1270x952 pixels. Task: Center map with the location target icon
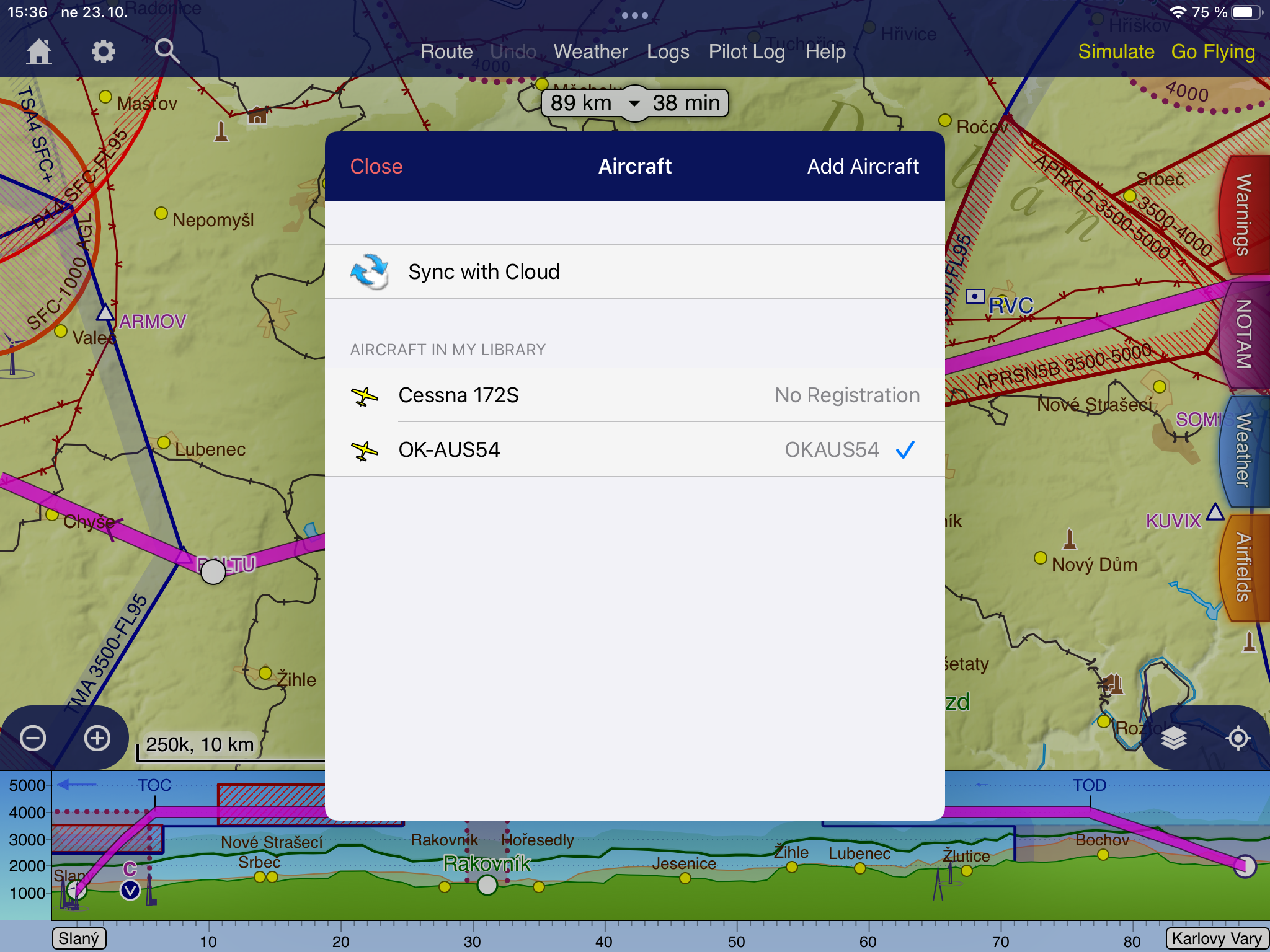(1238, 738)
